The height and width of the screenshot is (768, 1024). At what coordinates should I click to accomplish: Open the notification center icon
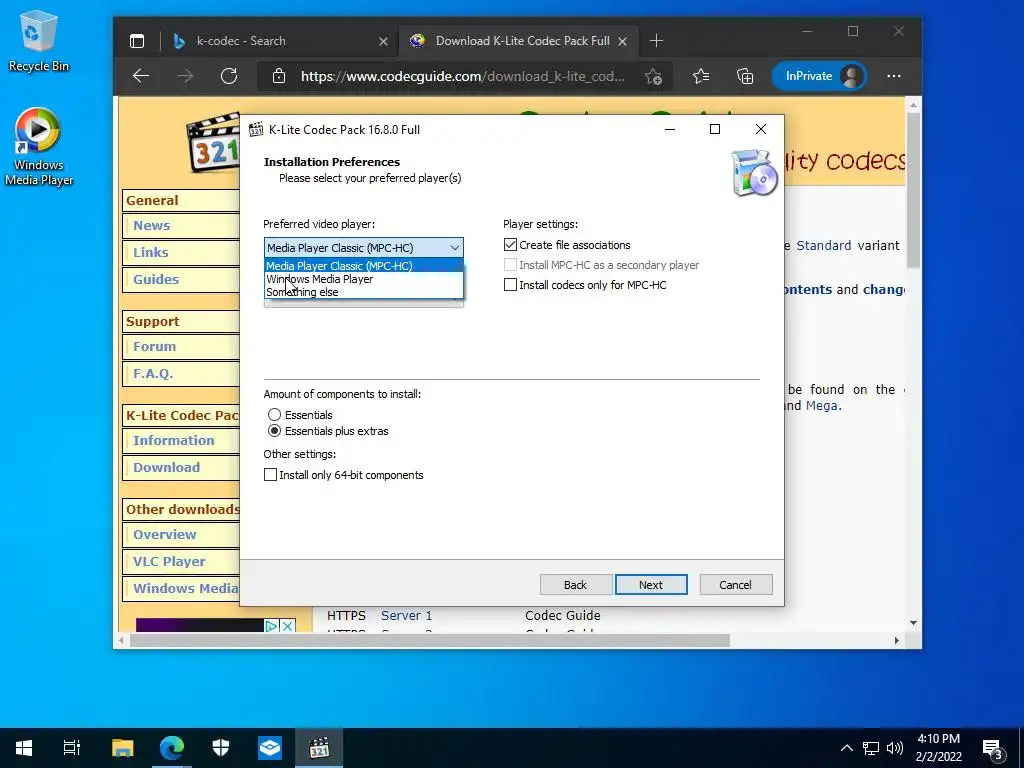click(993, 748)
